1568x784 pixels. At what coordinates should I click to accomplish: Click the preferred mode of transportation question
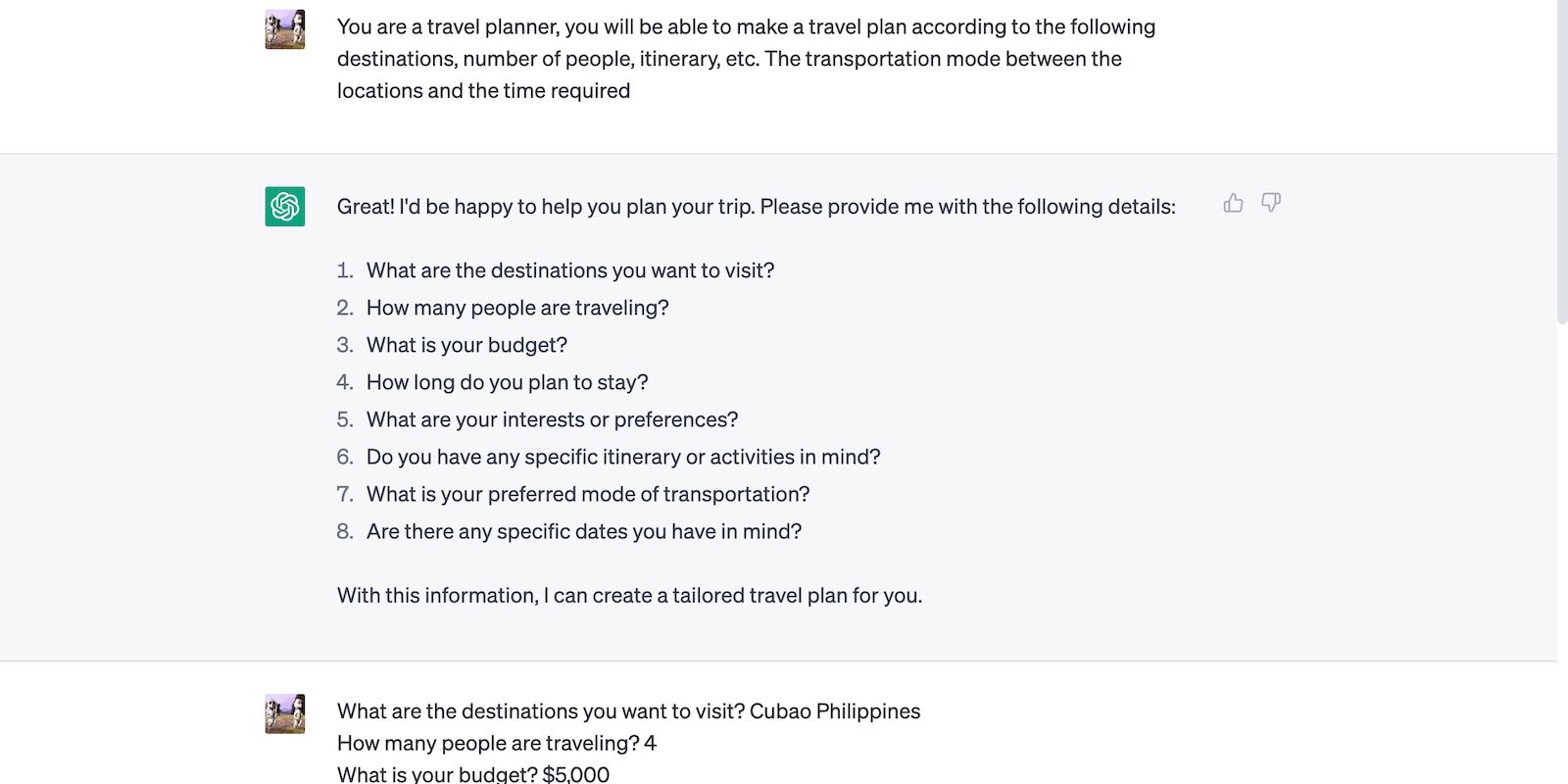coord(588,494)
